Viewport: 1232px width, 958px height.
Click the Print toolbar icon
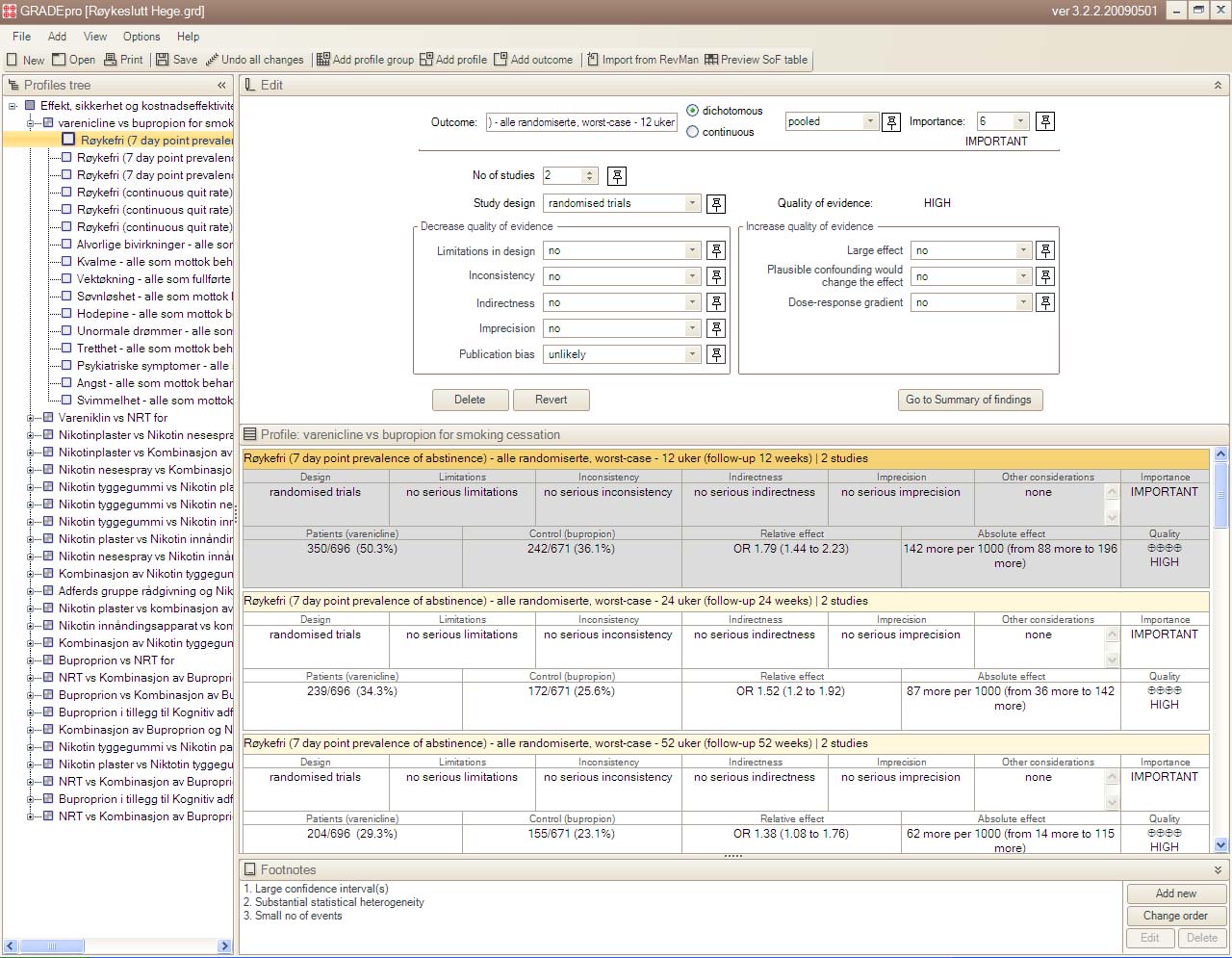click(x=110, y=60)
